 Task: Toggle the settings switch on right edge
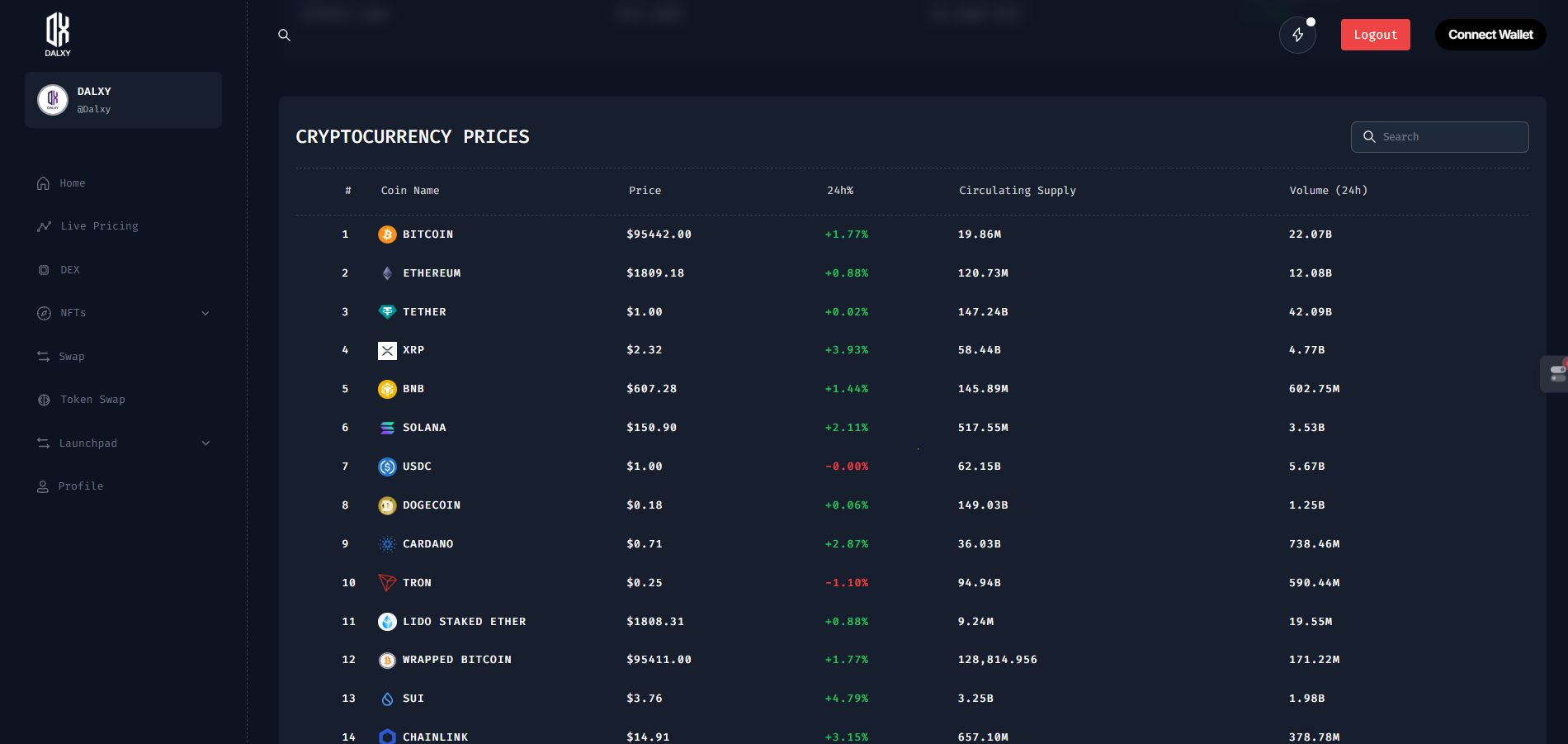pyautogui.click(x=1557, y=373)
